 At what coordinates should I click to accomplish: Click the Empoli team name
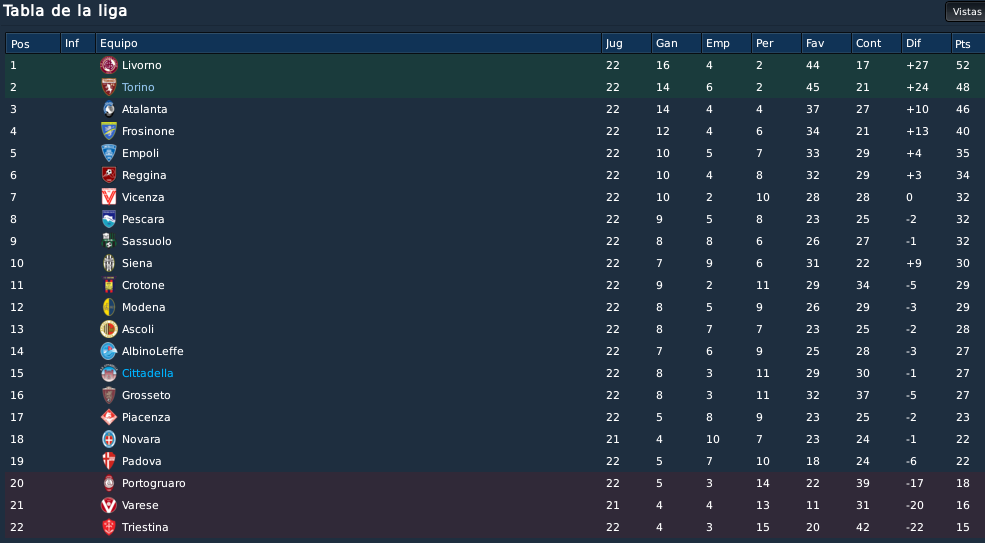[140, 153]
